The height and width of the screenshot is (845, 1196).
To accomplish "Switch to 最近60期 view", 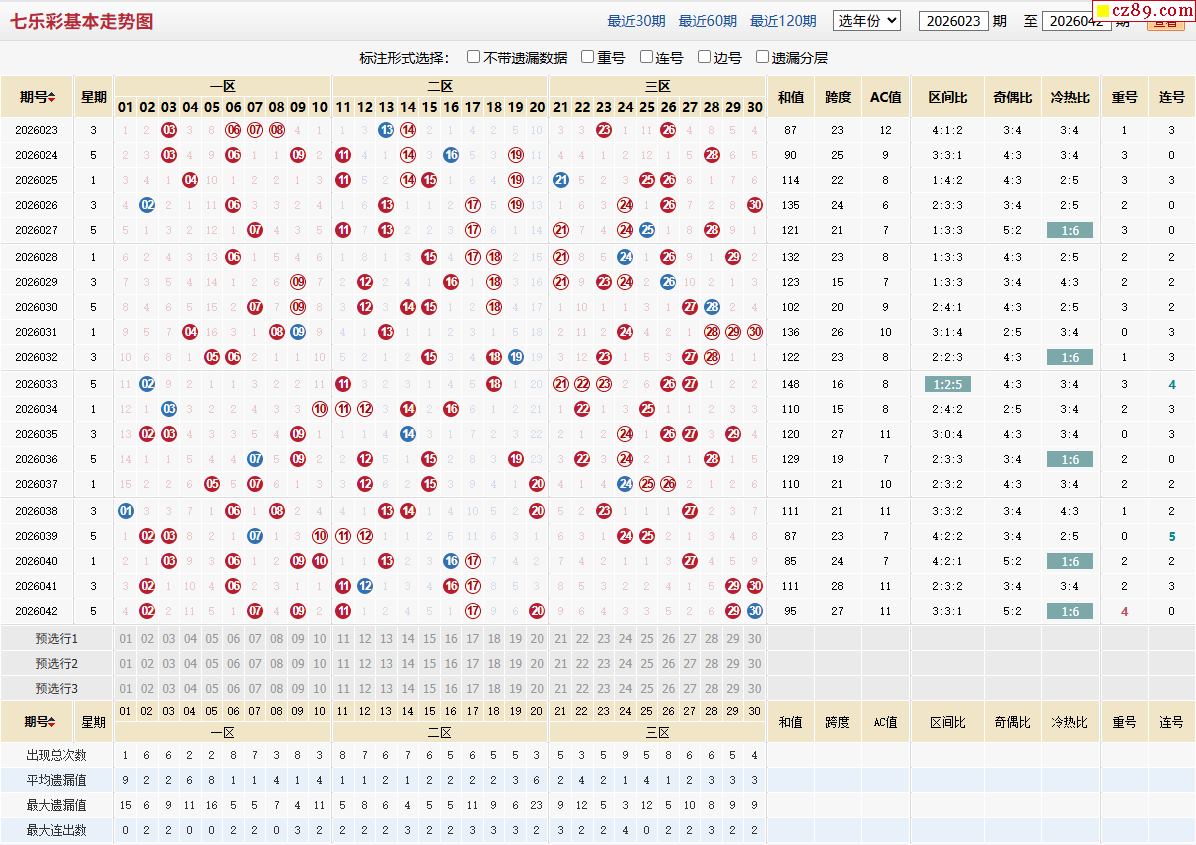I will (707, 21).
